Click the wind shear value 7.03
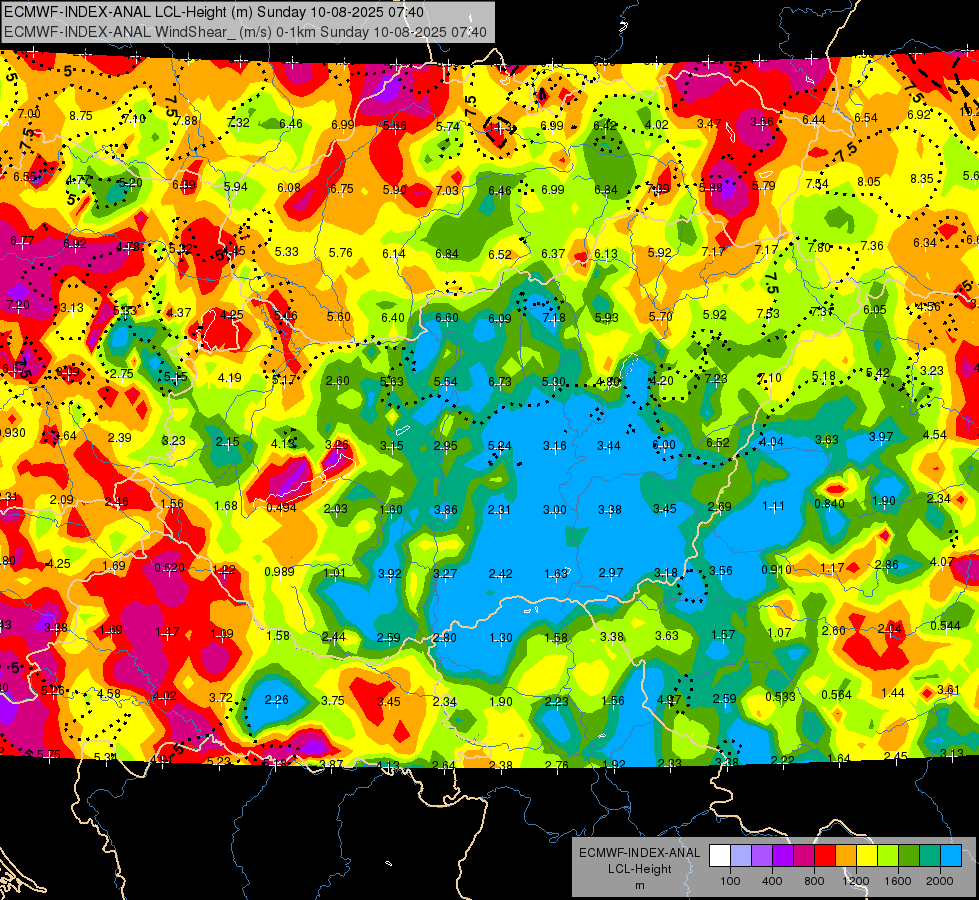Screen dimensions: 979x900 pos(447,190)
